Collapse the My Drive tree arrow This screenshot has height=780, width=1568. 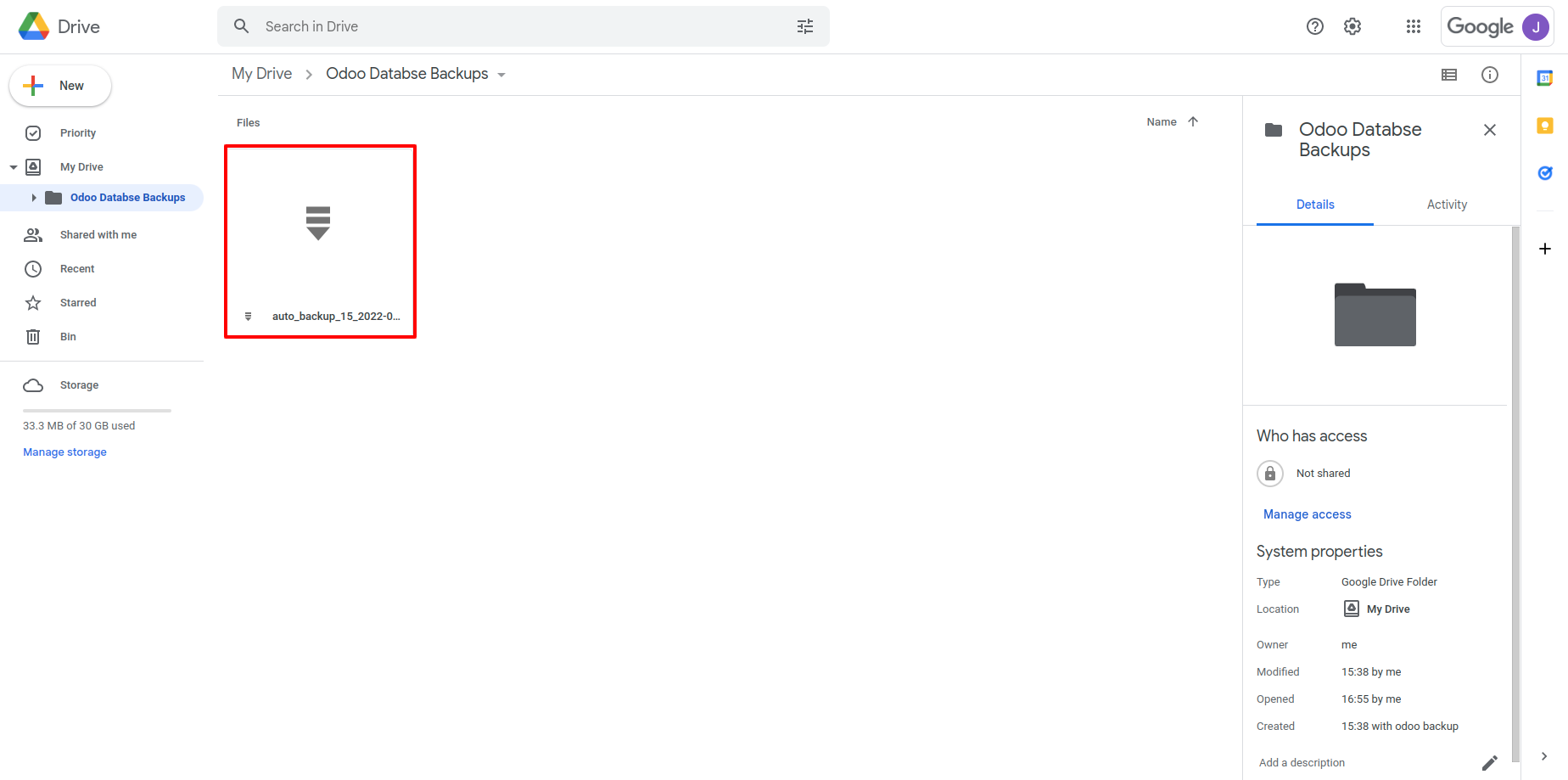pos(14,167)
